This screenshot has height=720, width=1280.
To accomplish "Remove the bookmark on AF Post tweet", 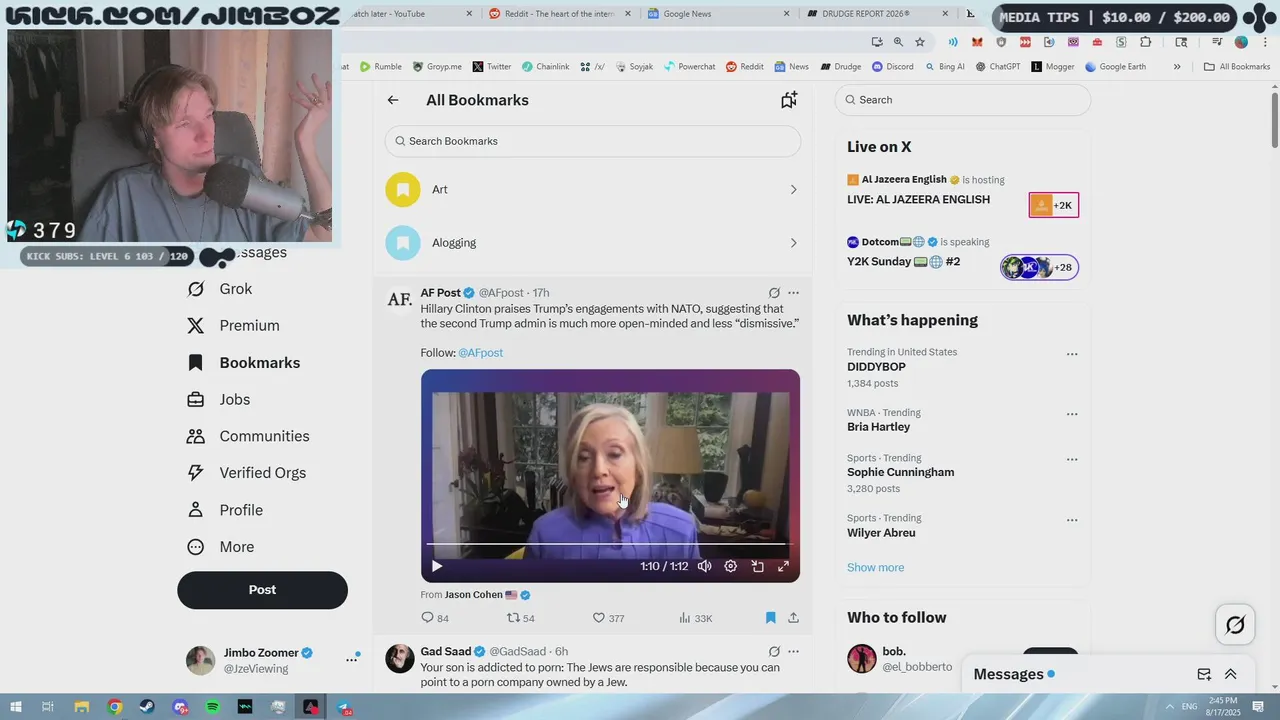I will [770, 618].
